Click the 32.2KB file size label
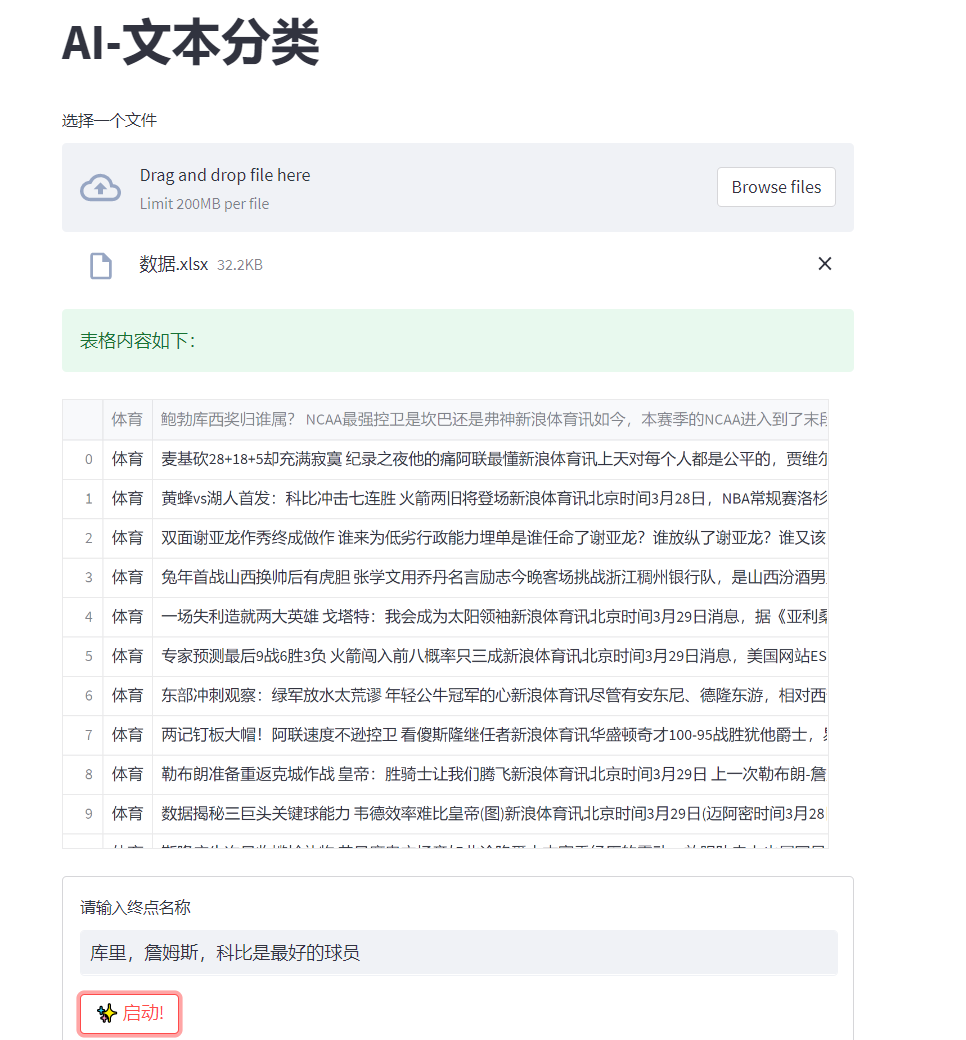This screenshot has height=1040, width=966. point(240,265)
